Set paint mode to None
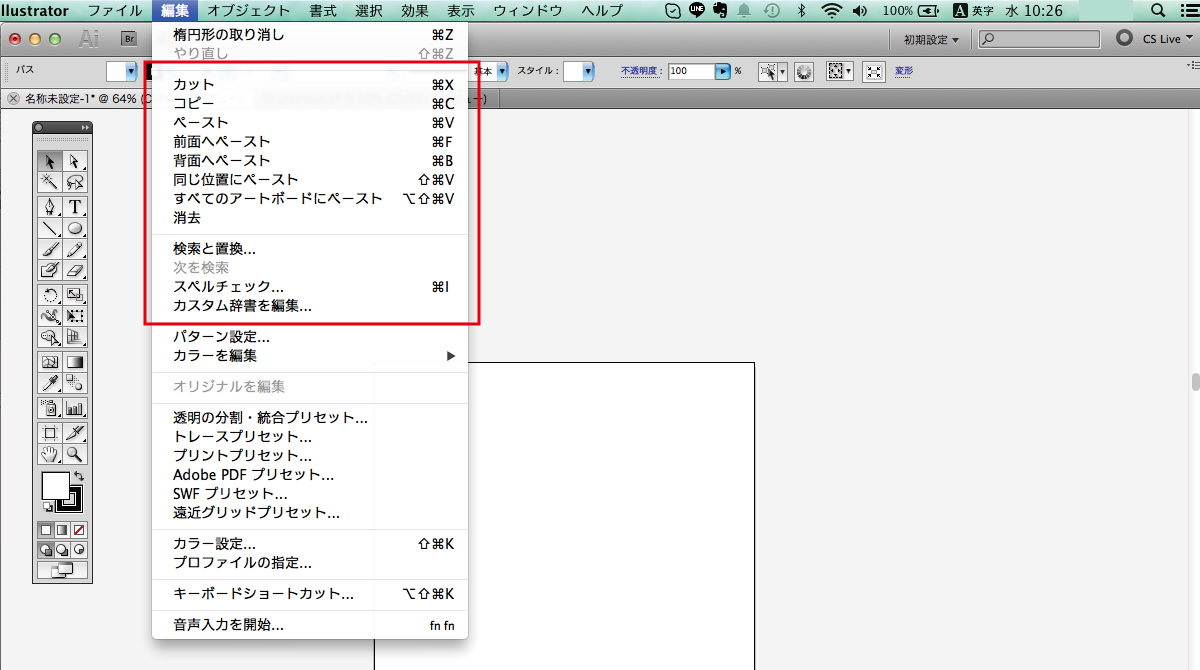The height and width of the screenshot is (670, 1200). [x=79, y=529]
